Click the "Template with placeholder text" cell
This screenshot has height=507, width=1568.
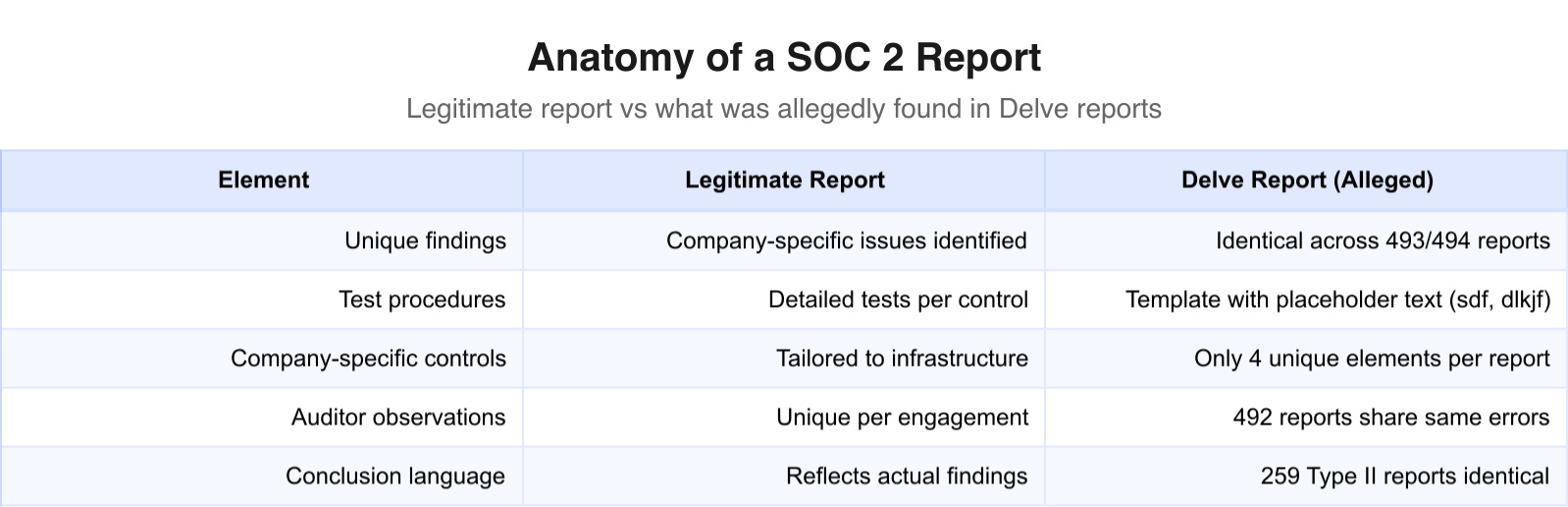coord(1337,300)
